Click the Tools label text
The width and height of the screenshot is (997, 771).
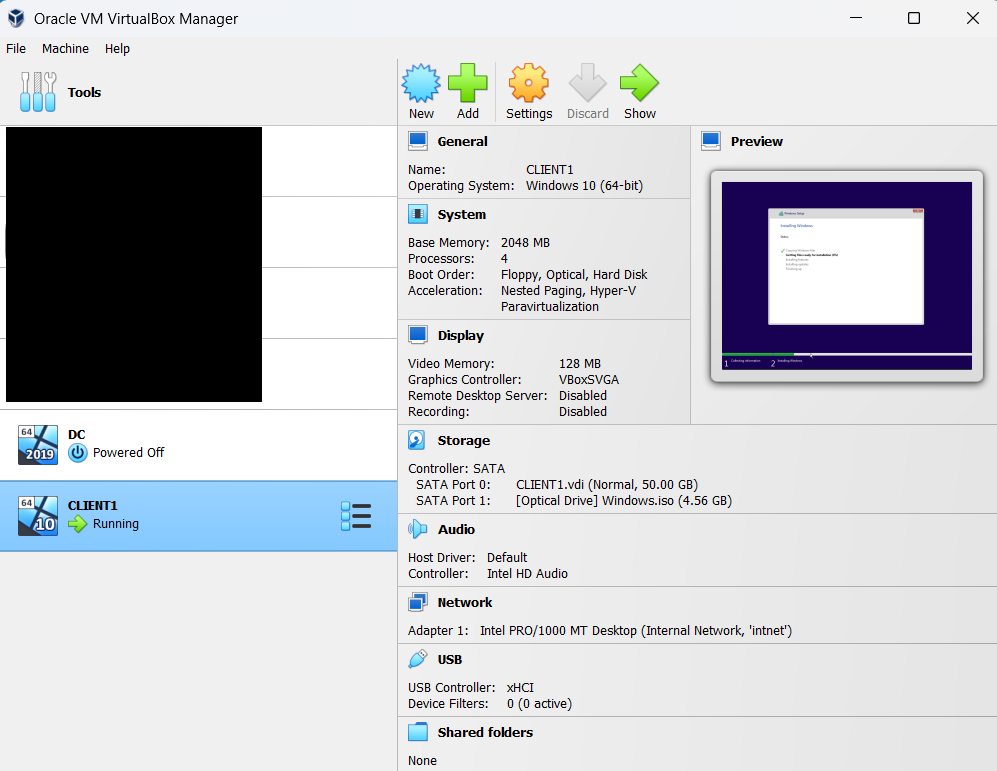tap(85, 92)
